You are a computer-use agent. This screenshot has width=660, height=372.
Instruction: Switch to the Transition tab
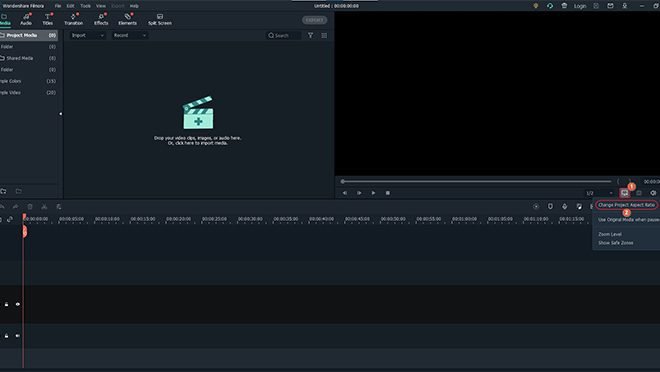74,19
